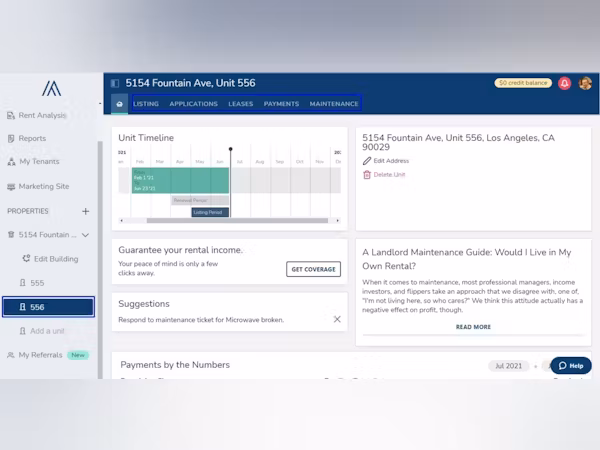Viewport: 600px width, 450px height.
Task: Open the user profile avatar
Action: pos(585,83)
